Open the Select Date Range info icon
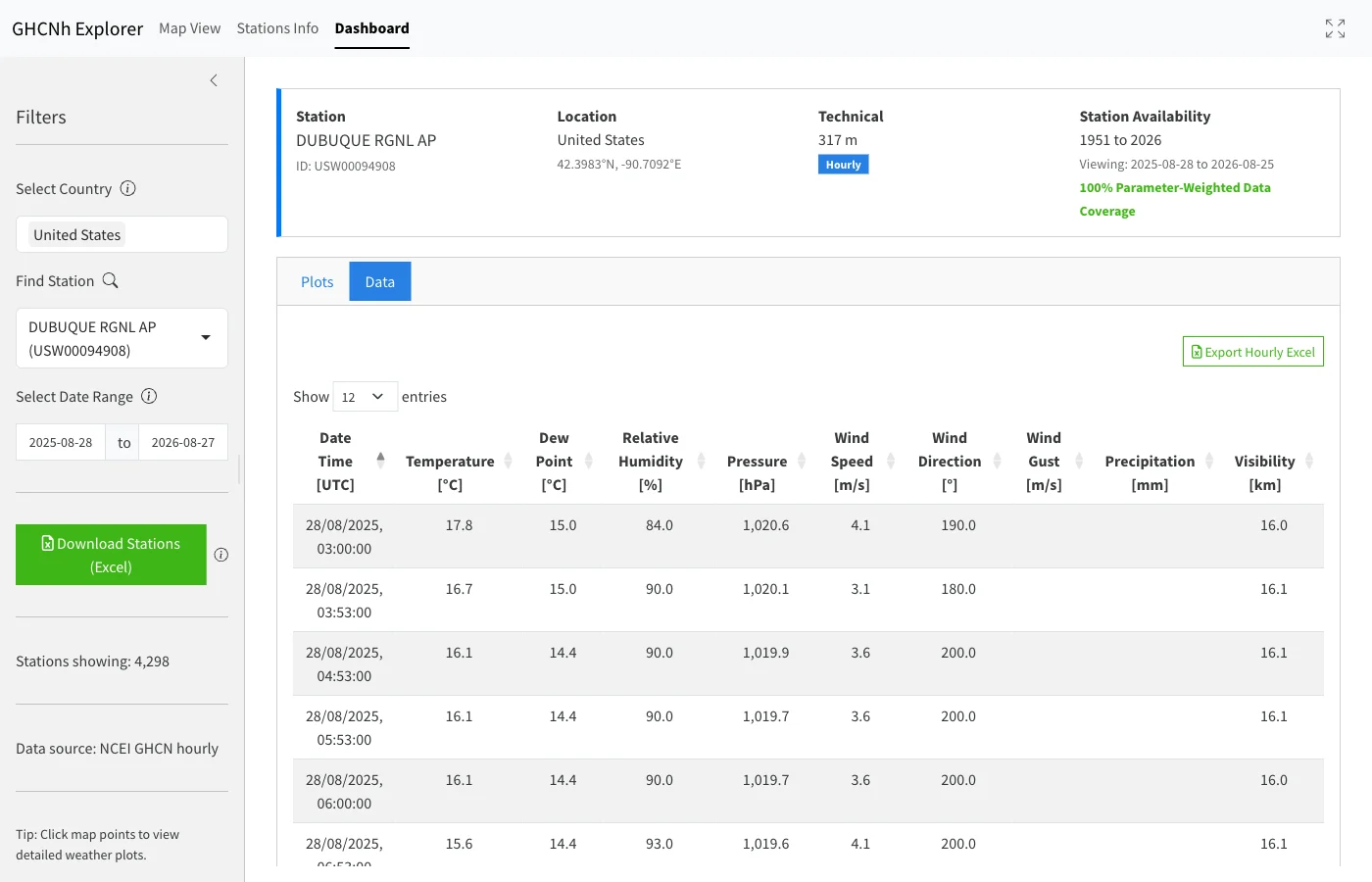 (x=149, y=396)
